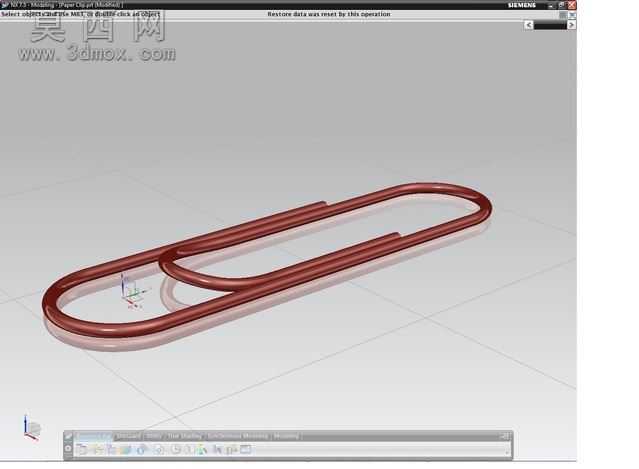Click the status message 'Restore data was reset by this operation'
The image size is (639, 469).
click(329, 14)
